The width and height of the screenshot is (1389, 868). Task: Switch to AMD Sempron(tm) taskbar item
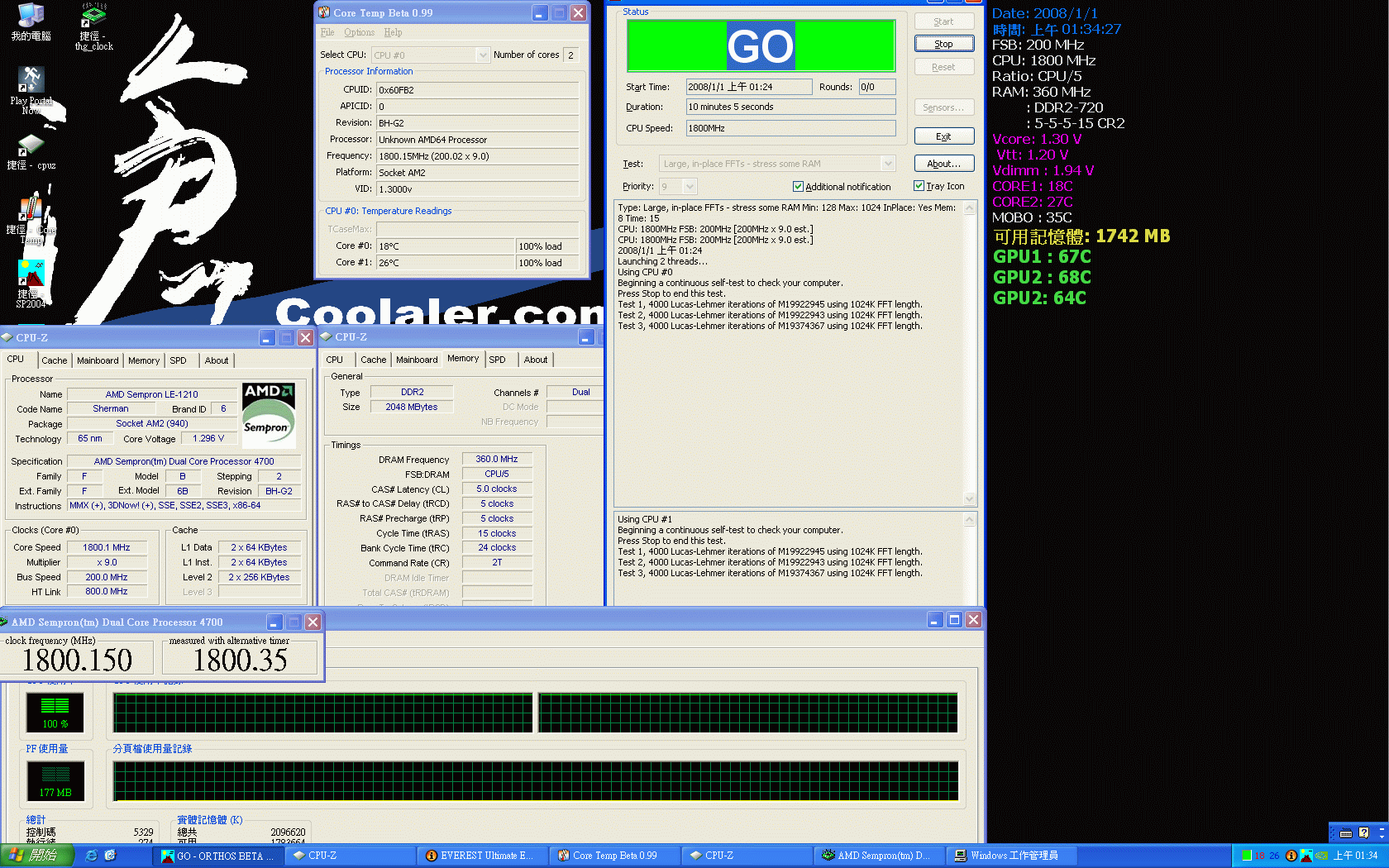(878, 856)
